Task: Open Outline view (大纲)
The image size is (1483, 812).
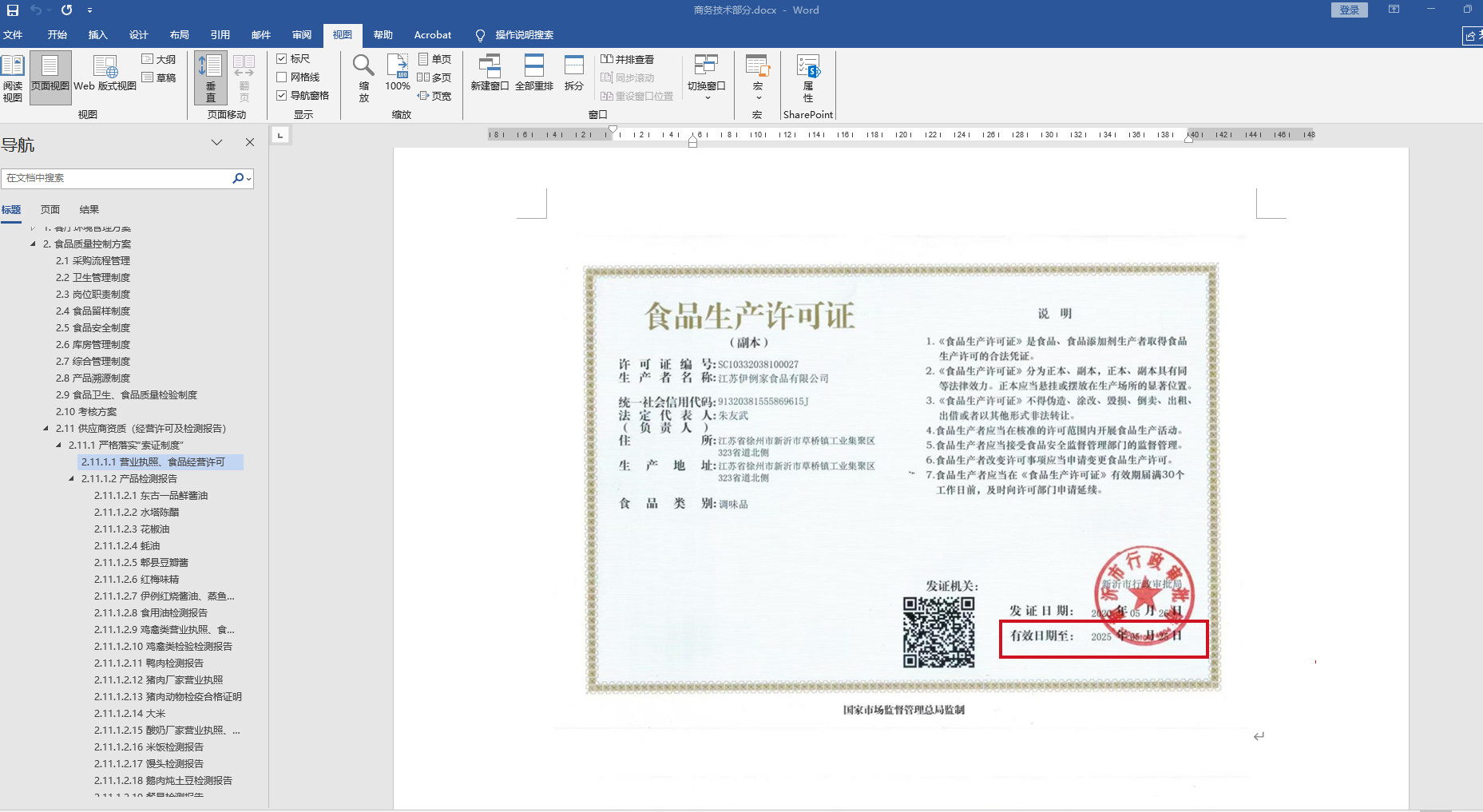Action: point(159,59)
